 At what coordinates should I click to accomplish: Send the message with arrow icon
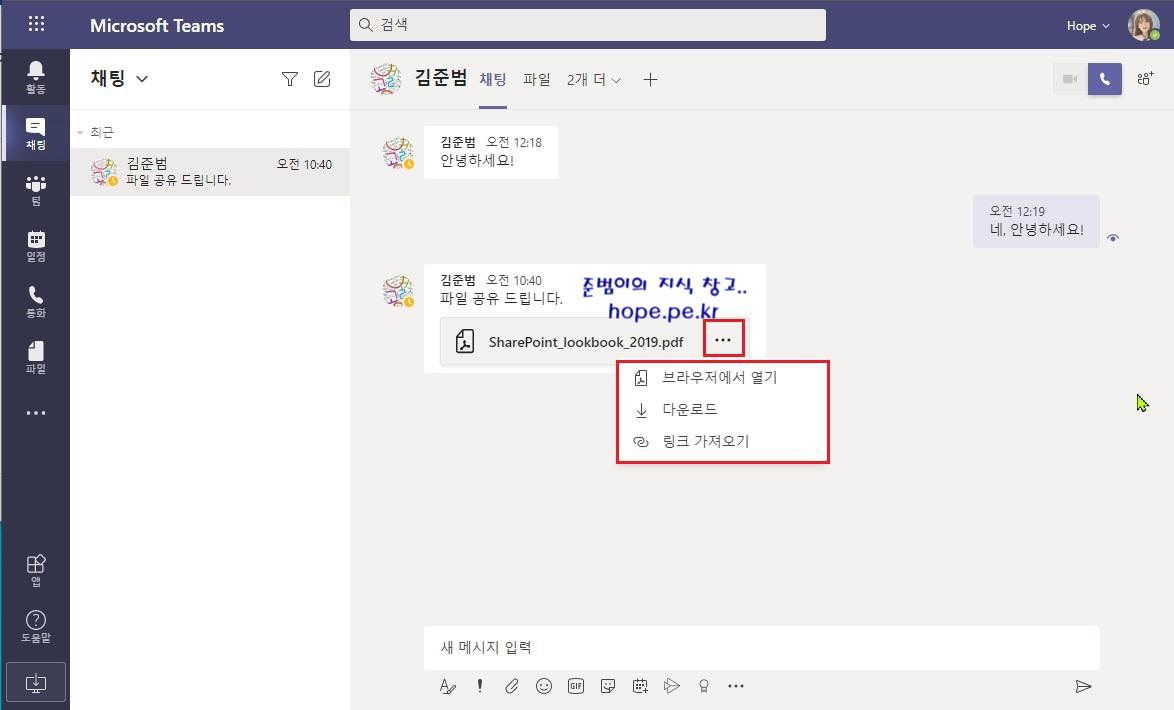point(1083,686)
